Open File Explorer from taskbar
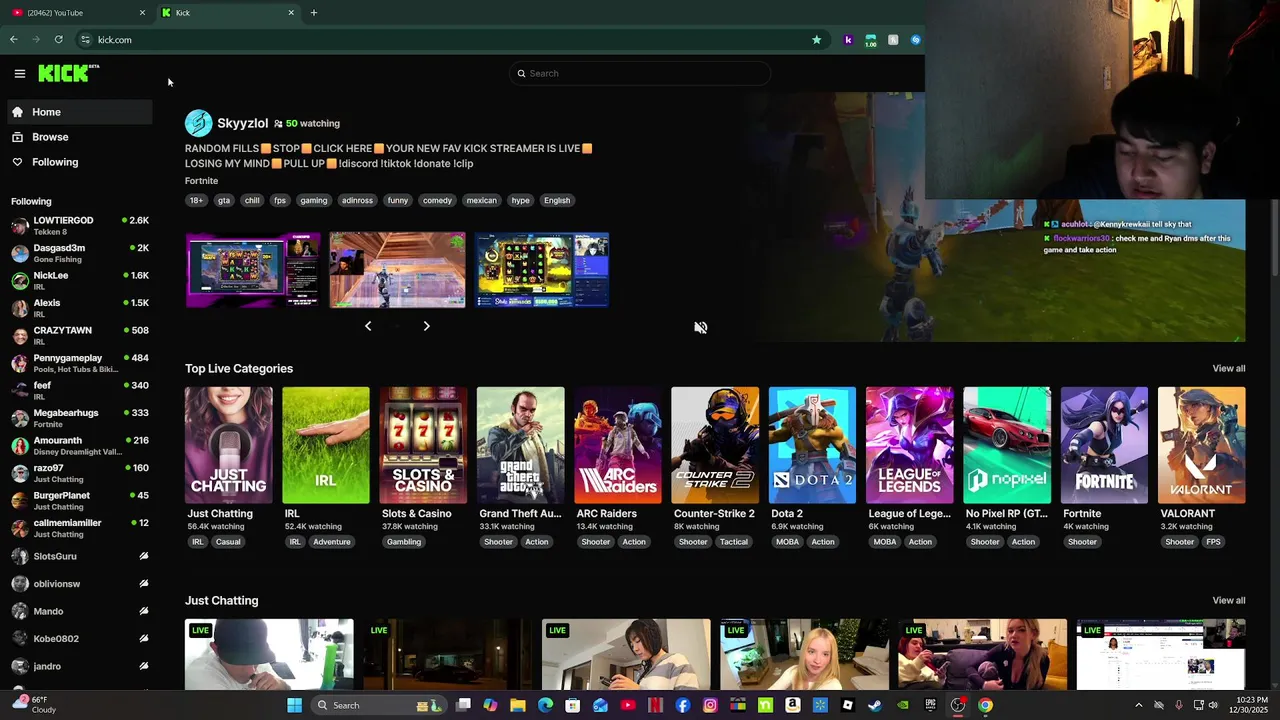This screenshot has width=1280, height=720. click(x=518, y=705)
